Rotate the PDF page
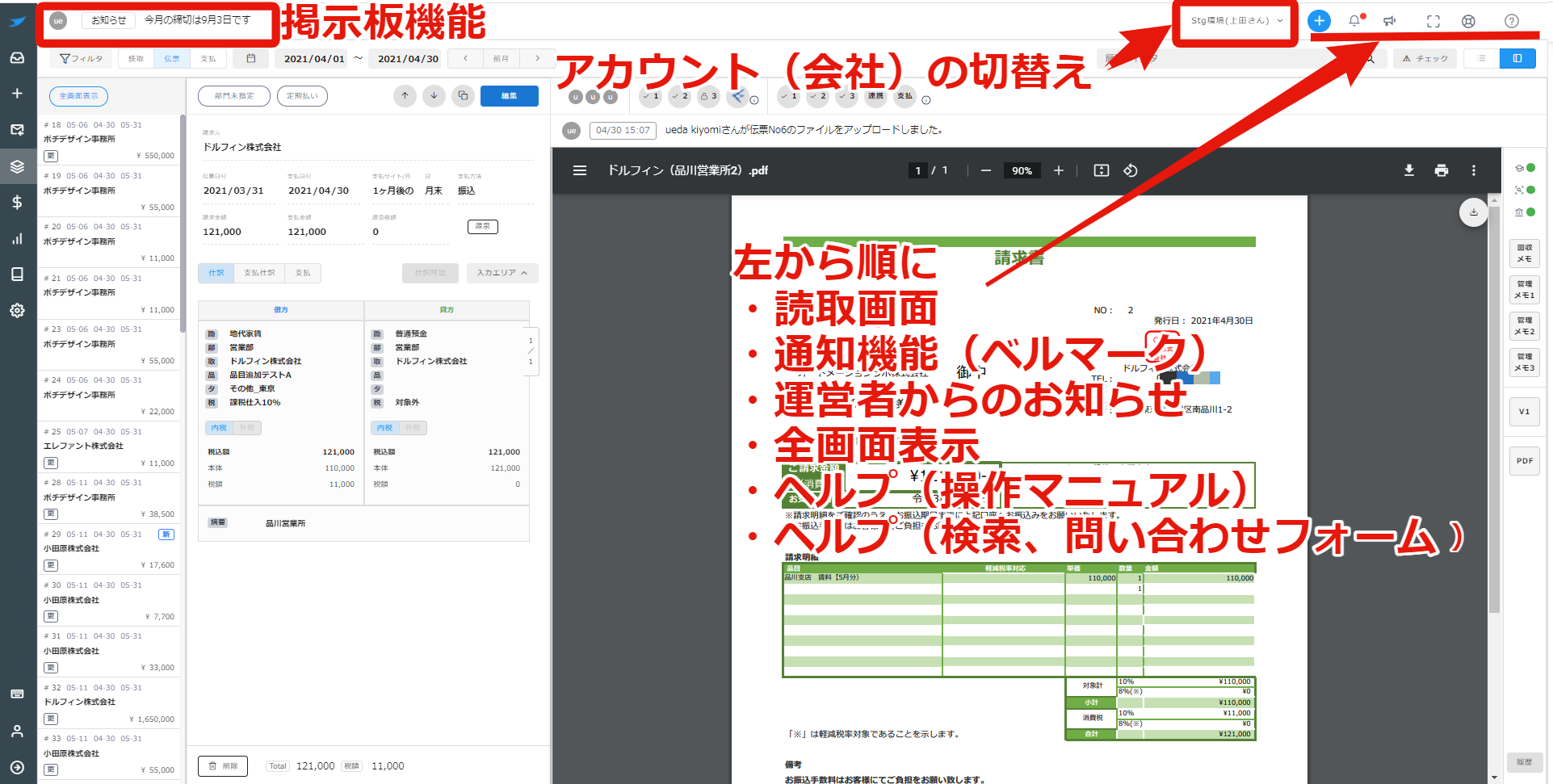The image size is (1553, 784). click(x=1131, y=170)
